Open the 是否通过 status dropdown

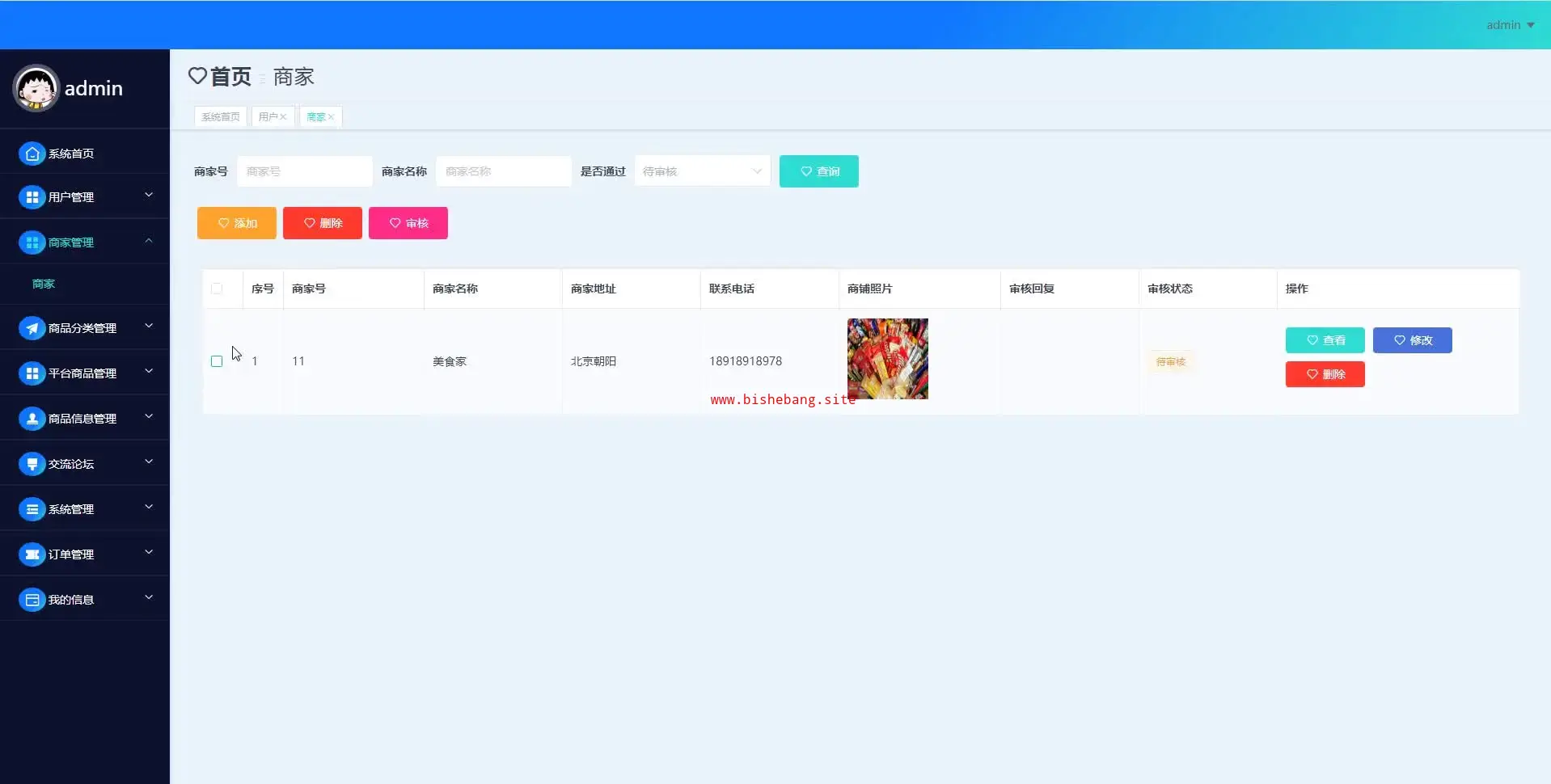pos(702,171)
